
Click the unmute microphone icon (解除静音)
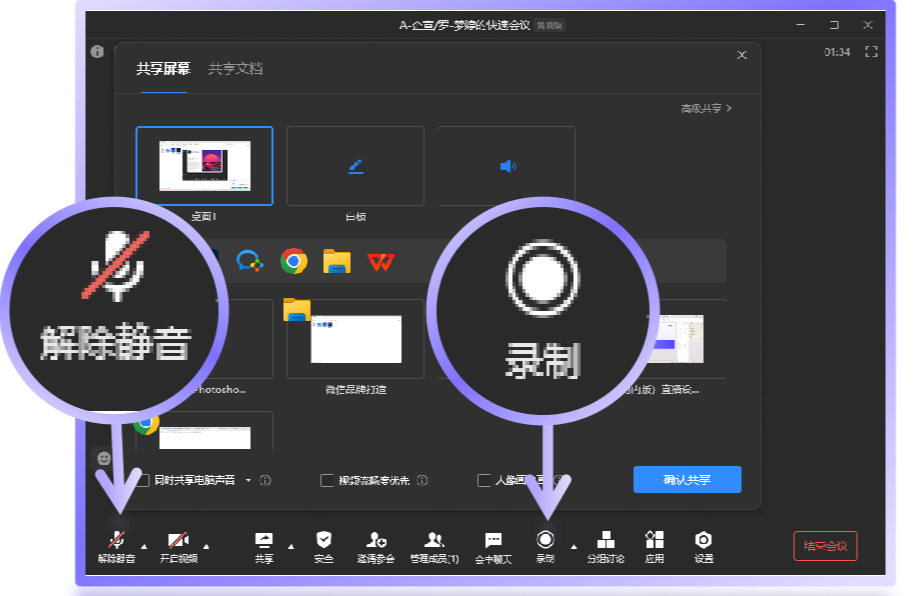click(117, 540)
